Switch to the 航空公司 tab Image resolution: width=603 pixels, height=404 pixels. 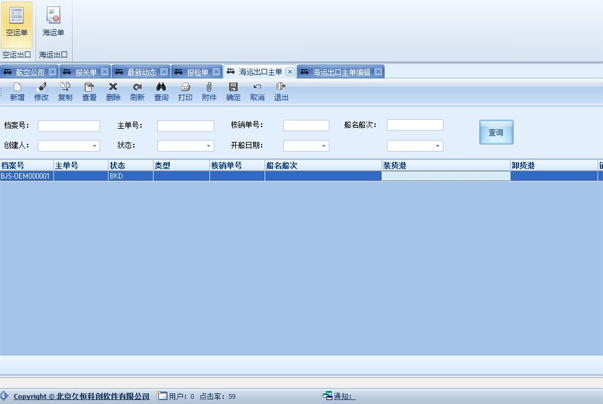30,72
